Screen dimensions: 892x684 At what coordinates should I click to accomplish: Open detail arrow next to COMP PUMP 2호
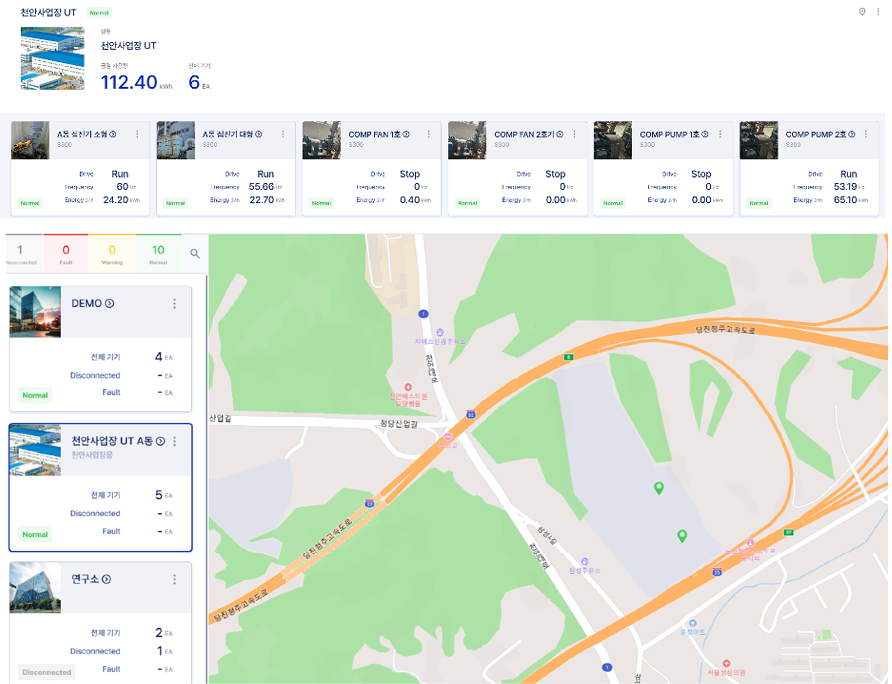pos(850,134)
